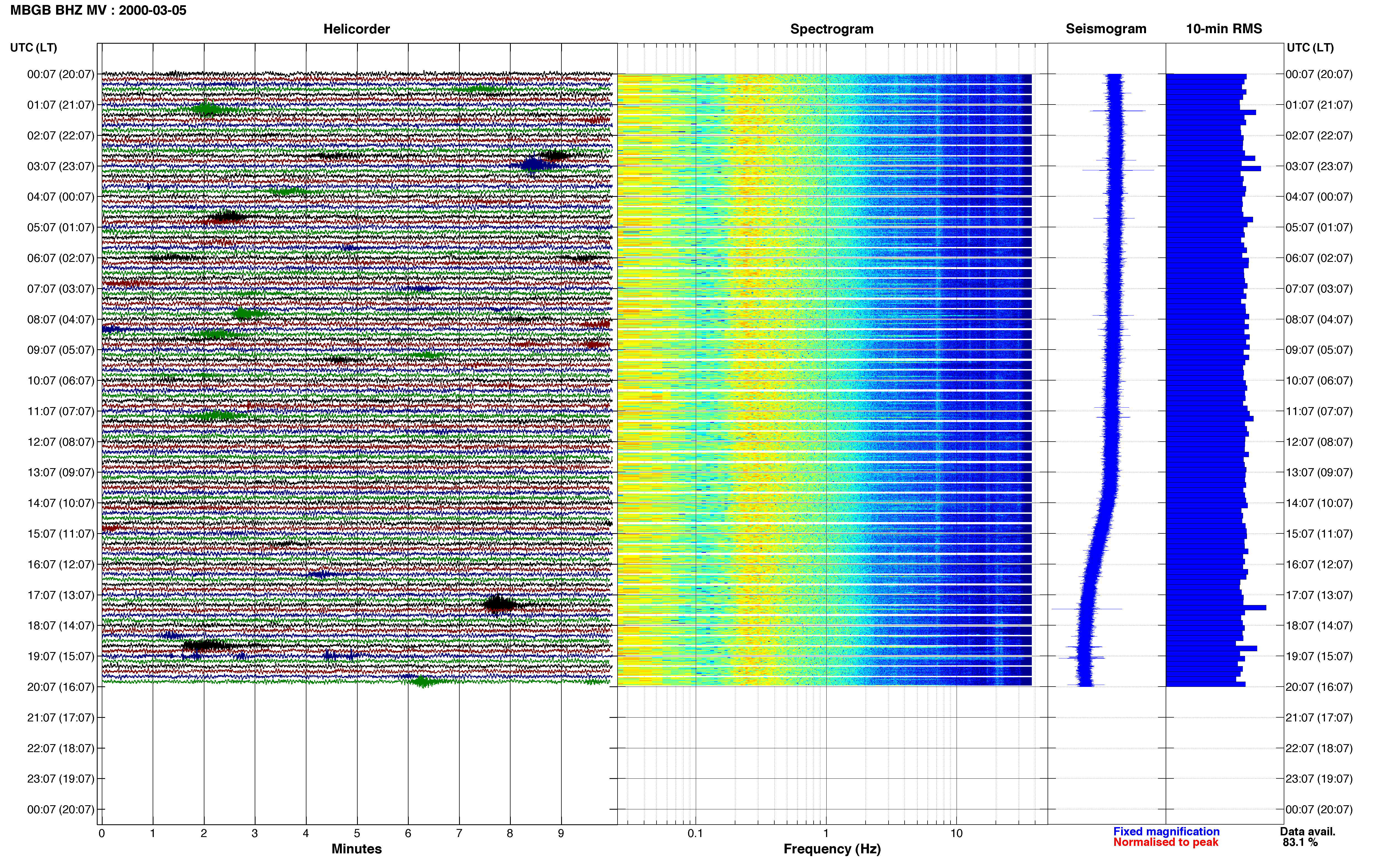
Task: Click left time label '20:07 (16:07)'
Action: tap(60, 687)
